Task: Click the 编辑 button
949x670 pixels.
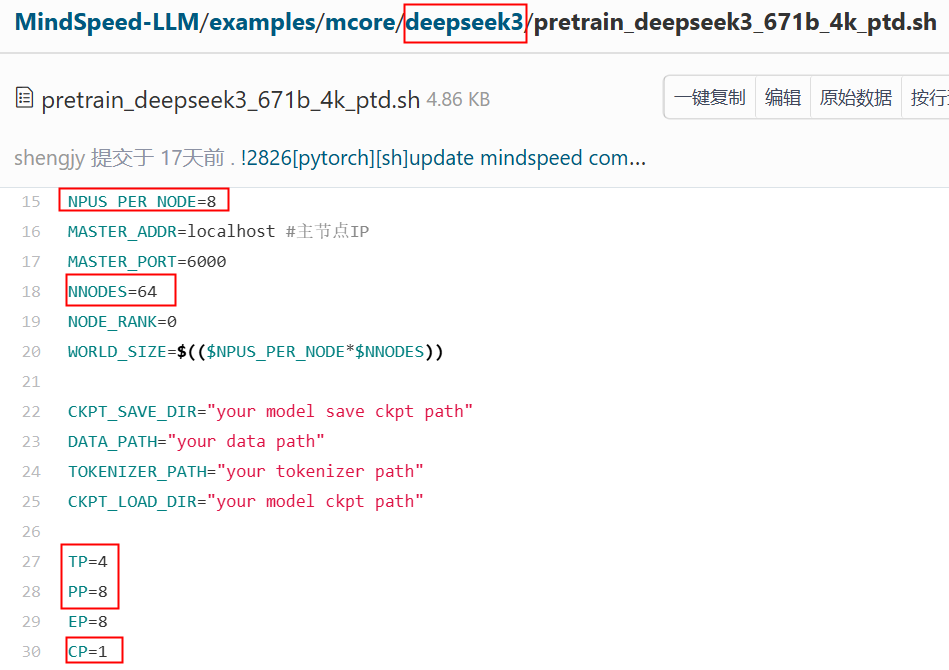Action: tap(783, 97)
